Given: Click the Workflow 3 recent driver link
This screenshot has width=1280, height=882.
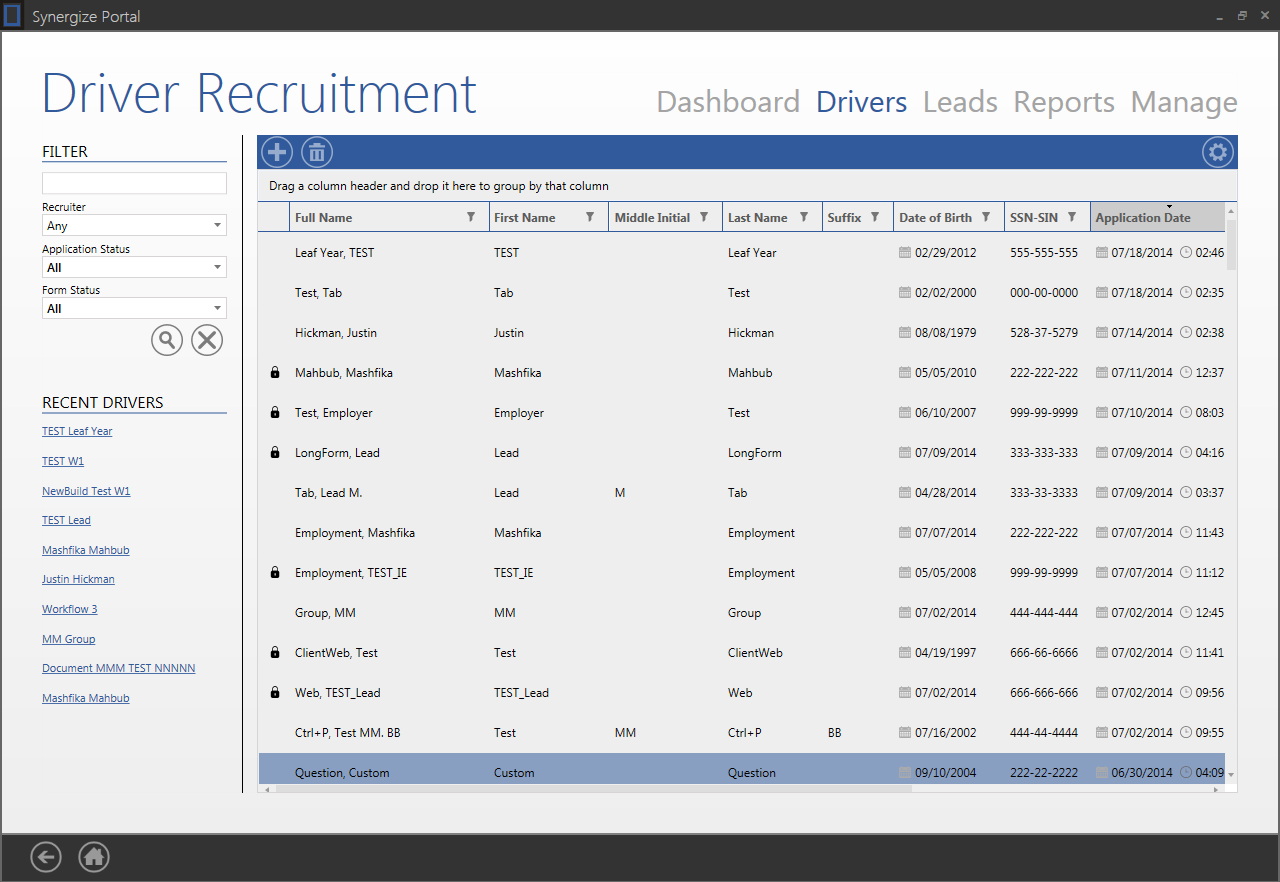Looking at the screenshot, I should click(x=69, y=609).
